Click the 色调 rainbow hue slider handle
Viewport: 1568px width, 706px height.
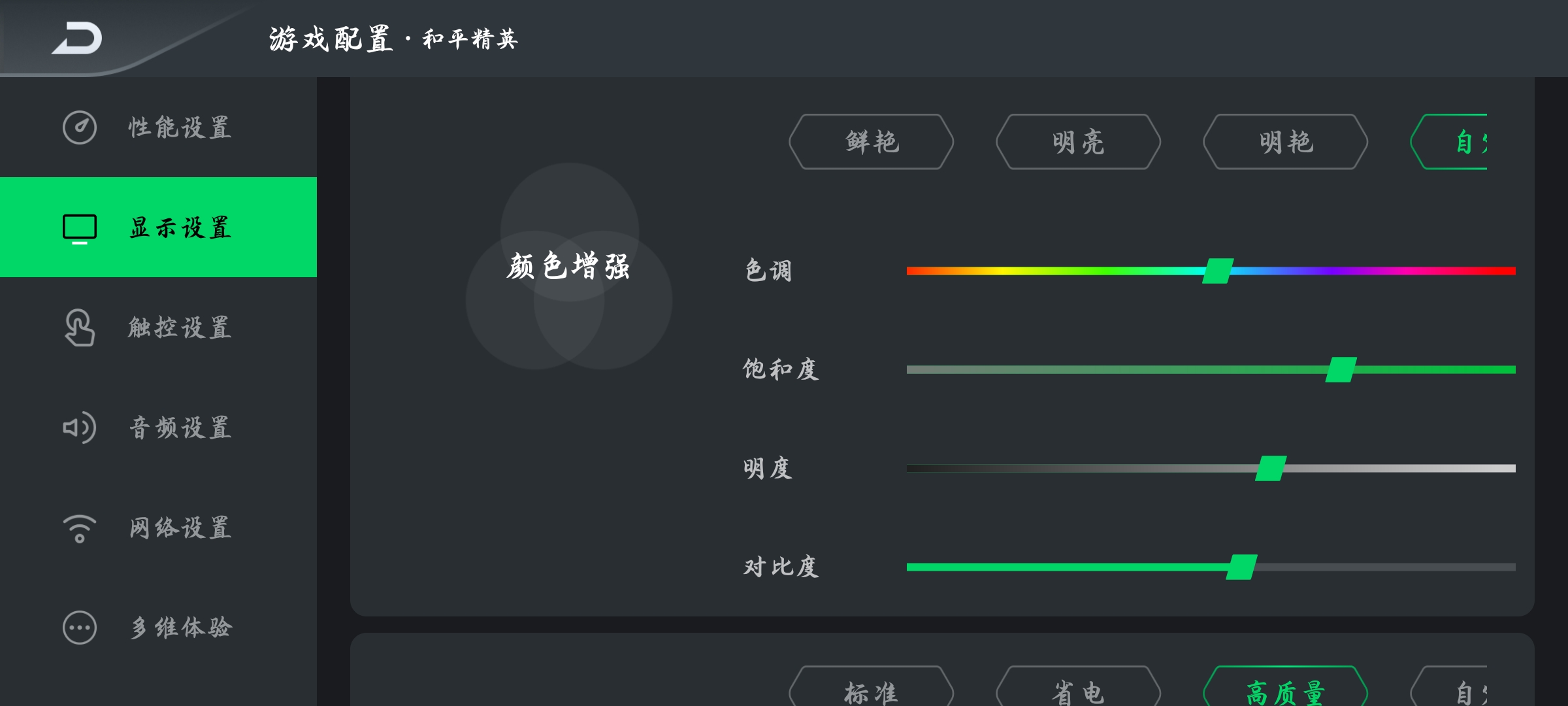pos(1218,271)
